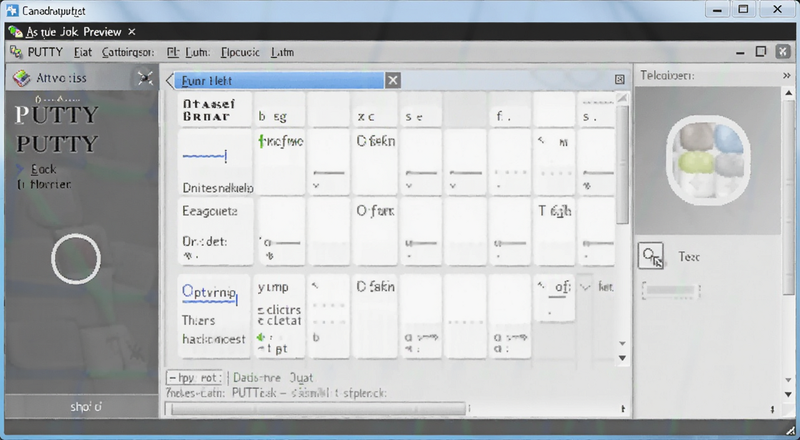Close the As tue Jok Preview tab

click(x=132, y=32)
